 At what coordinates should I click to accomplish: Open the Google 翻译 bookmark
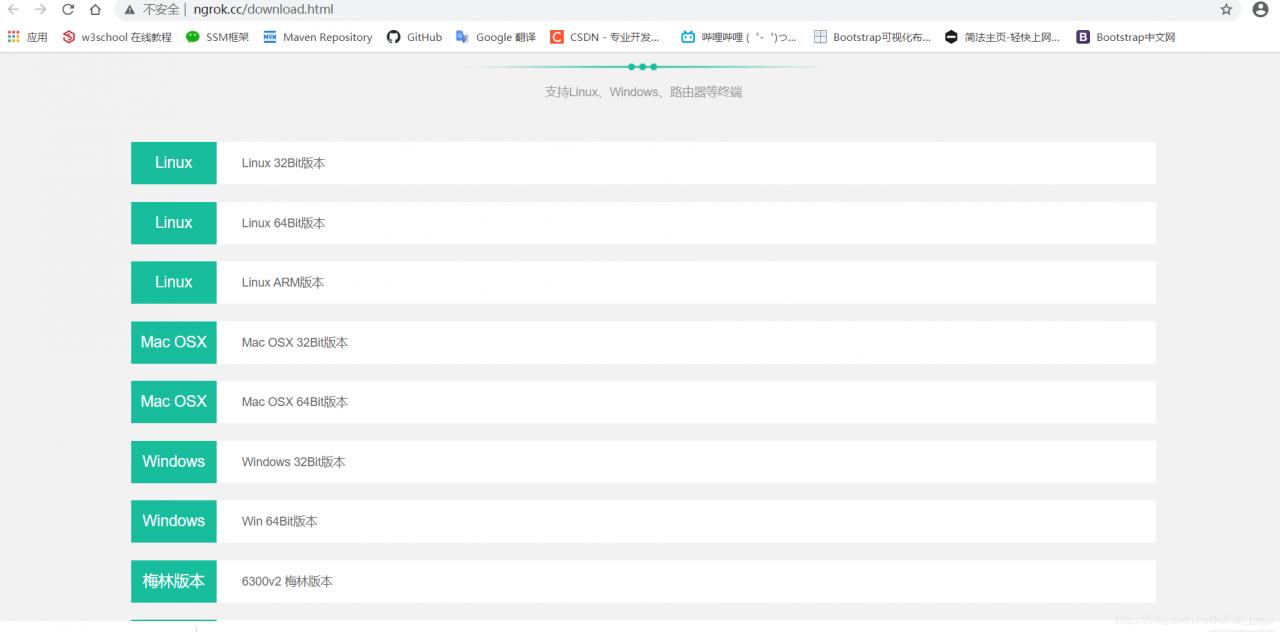(x=496, y=37)
